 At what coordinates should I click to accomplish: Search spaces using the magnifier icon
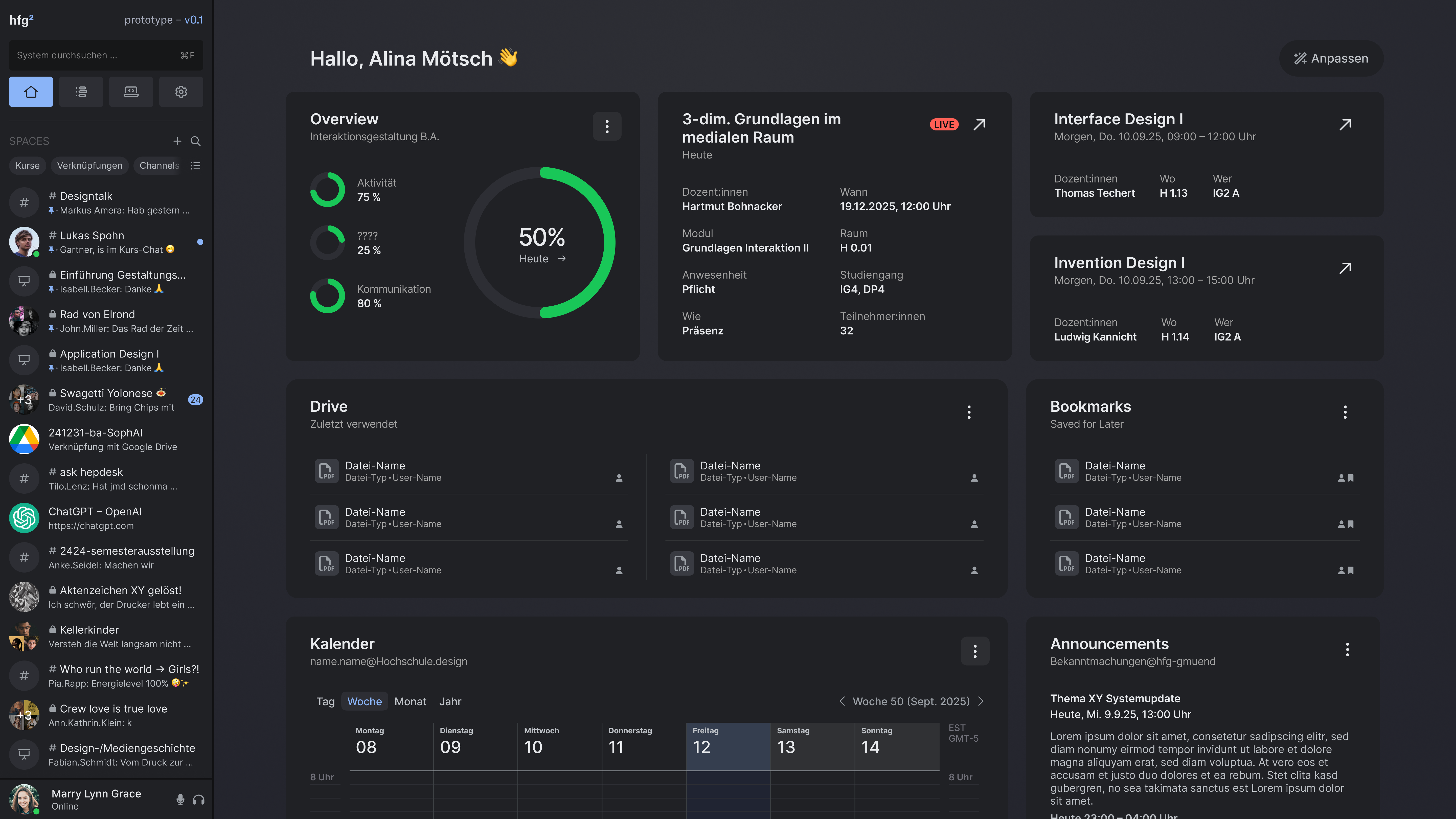tap(196, 141)
